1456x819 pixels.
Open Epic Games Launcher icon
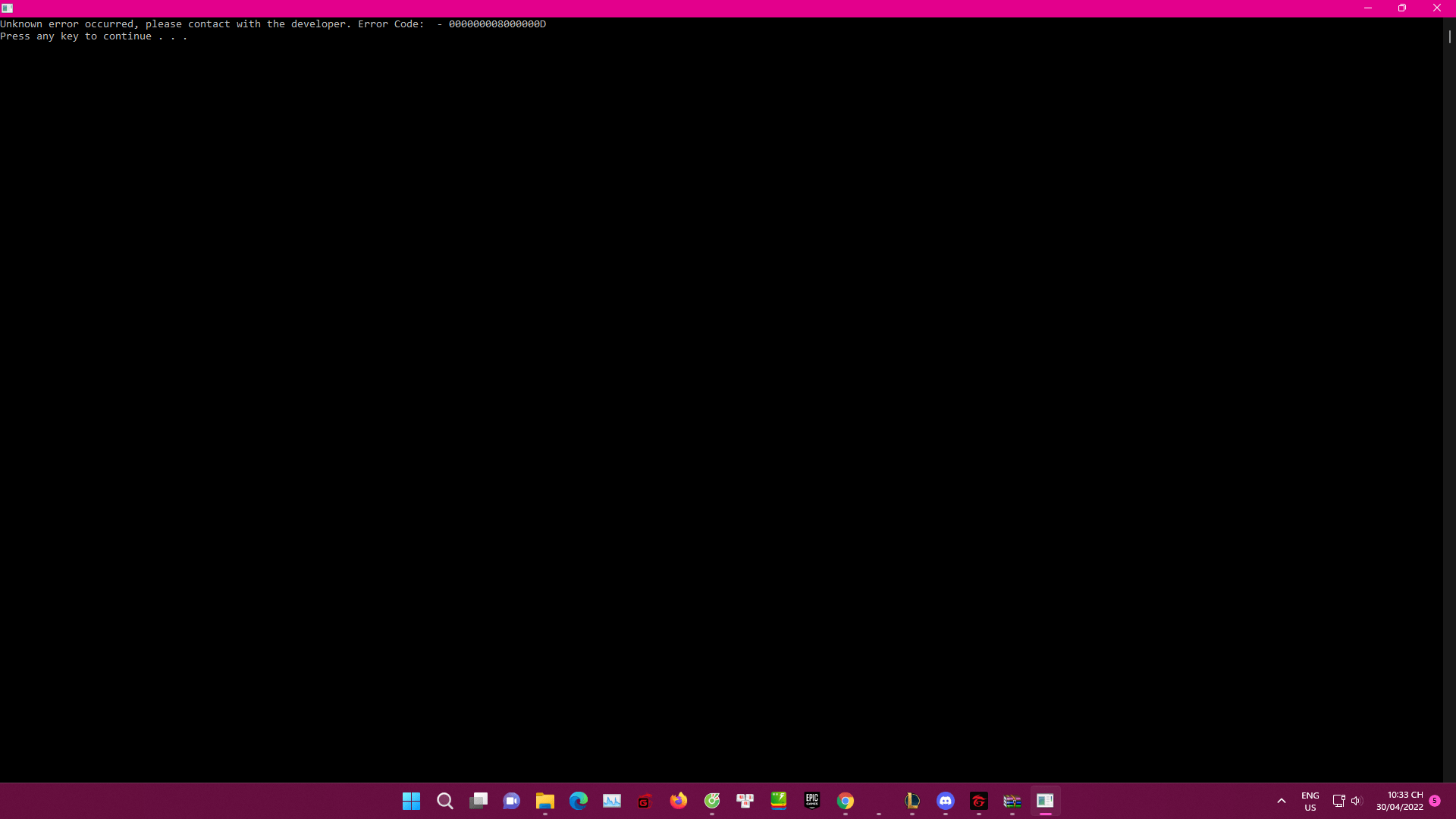tap(812, 801)
